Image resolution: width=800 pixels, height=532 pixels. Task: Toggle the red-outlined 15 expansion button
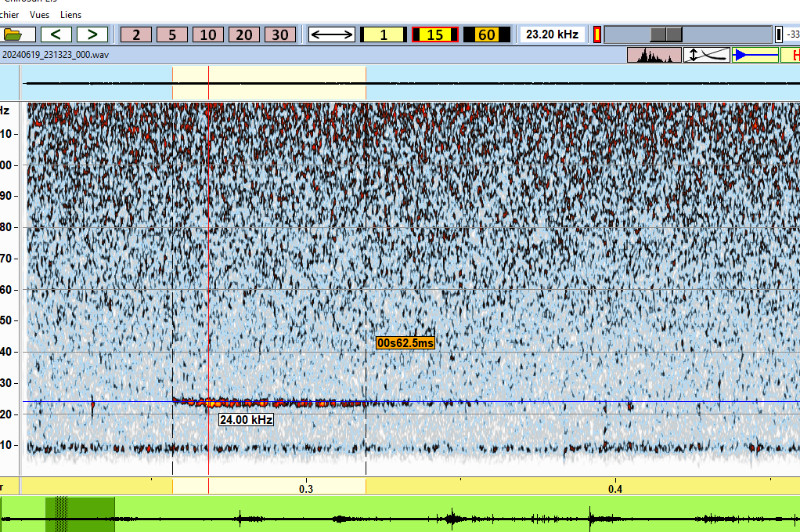pos(435,34)
